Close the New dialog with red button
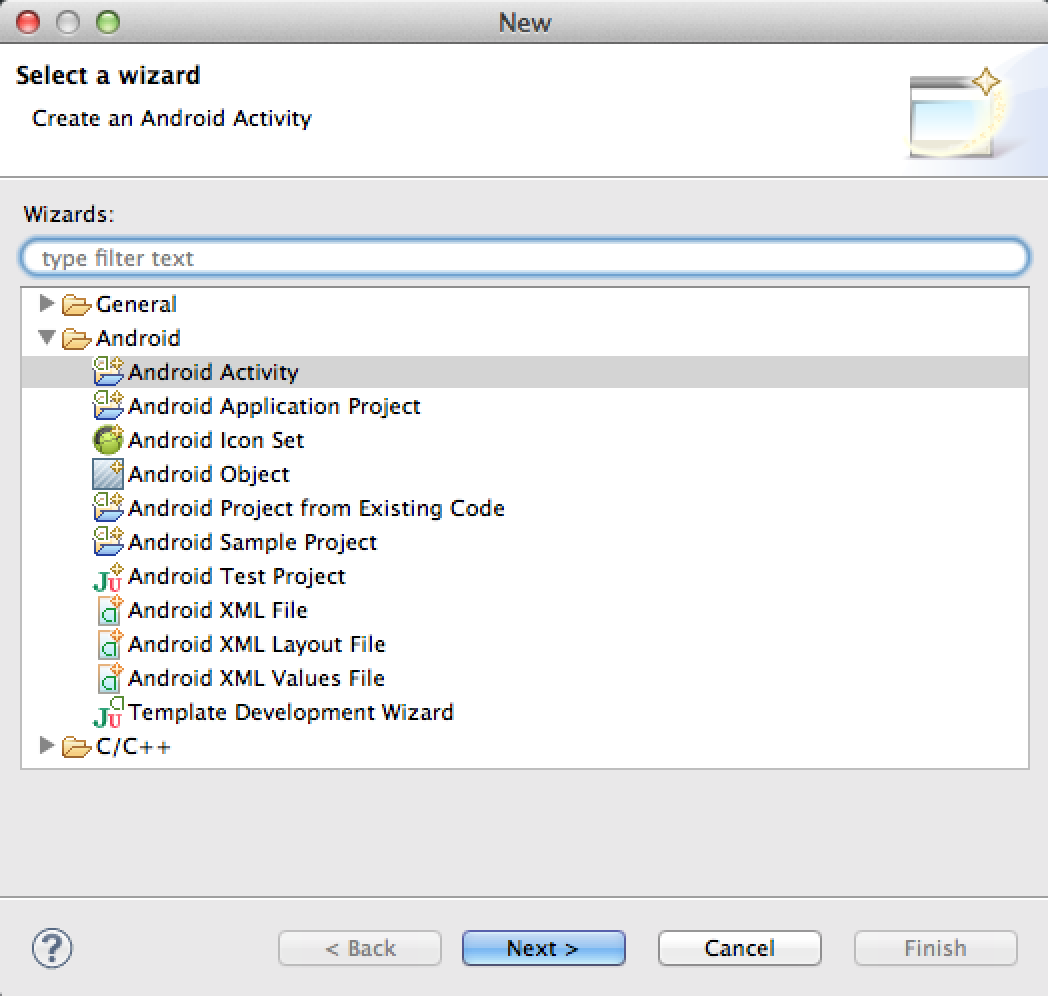The image size is (1048, 996). point(28,22)
